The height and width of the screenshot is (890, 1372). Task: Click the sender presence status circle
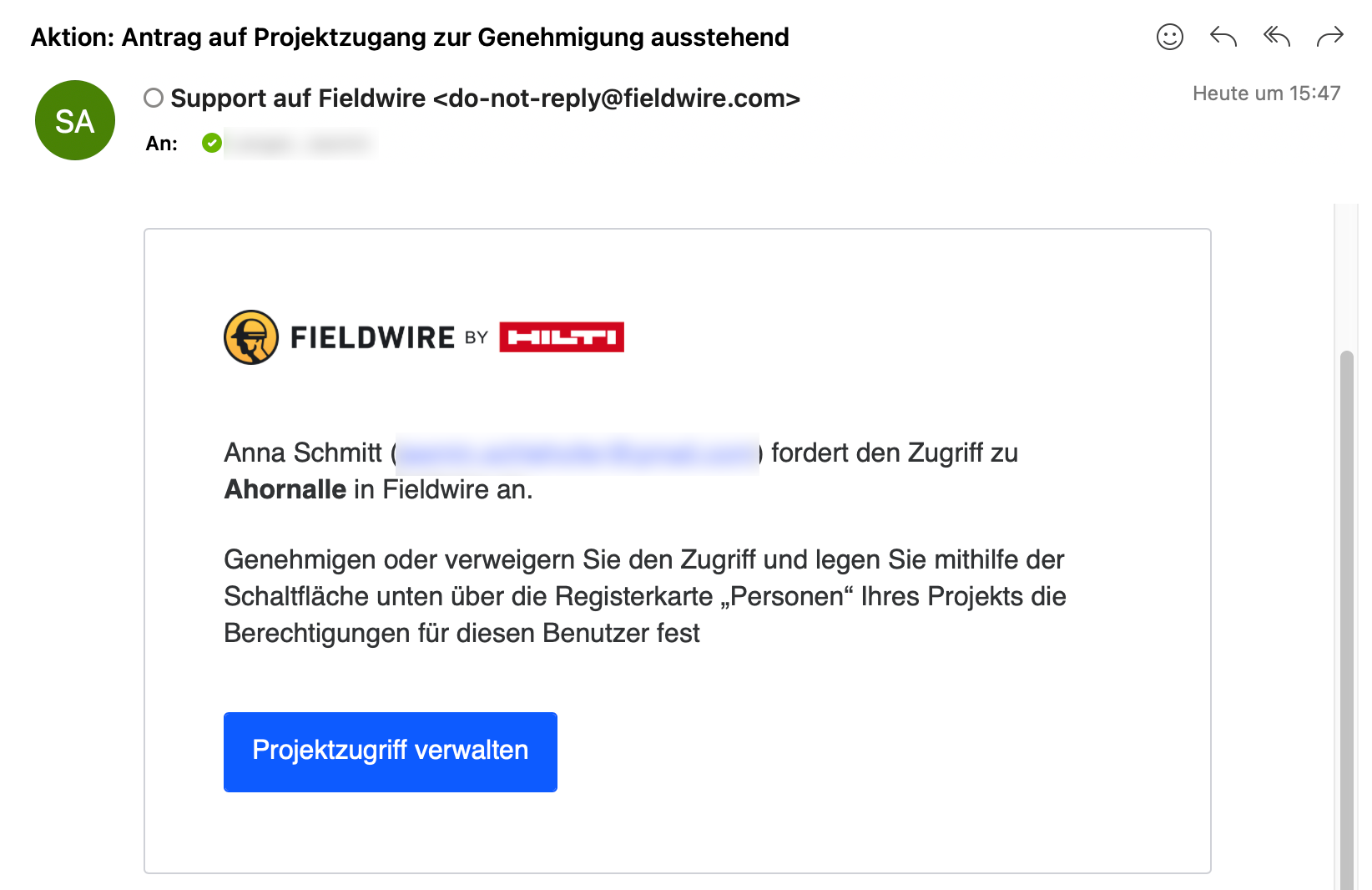[x=154, y=99]
